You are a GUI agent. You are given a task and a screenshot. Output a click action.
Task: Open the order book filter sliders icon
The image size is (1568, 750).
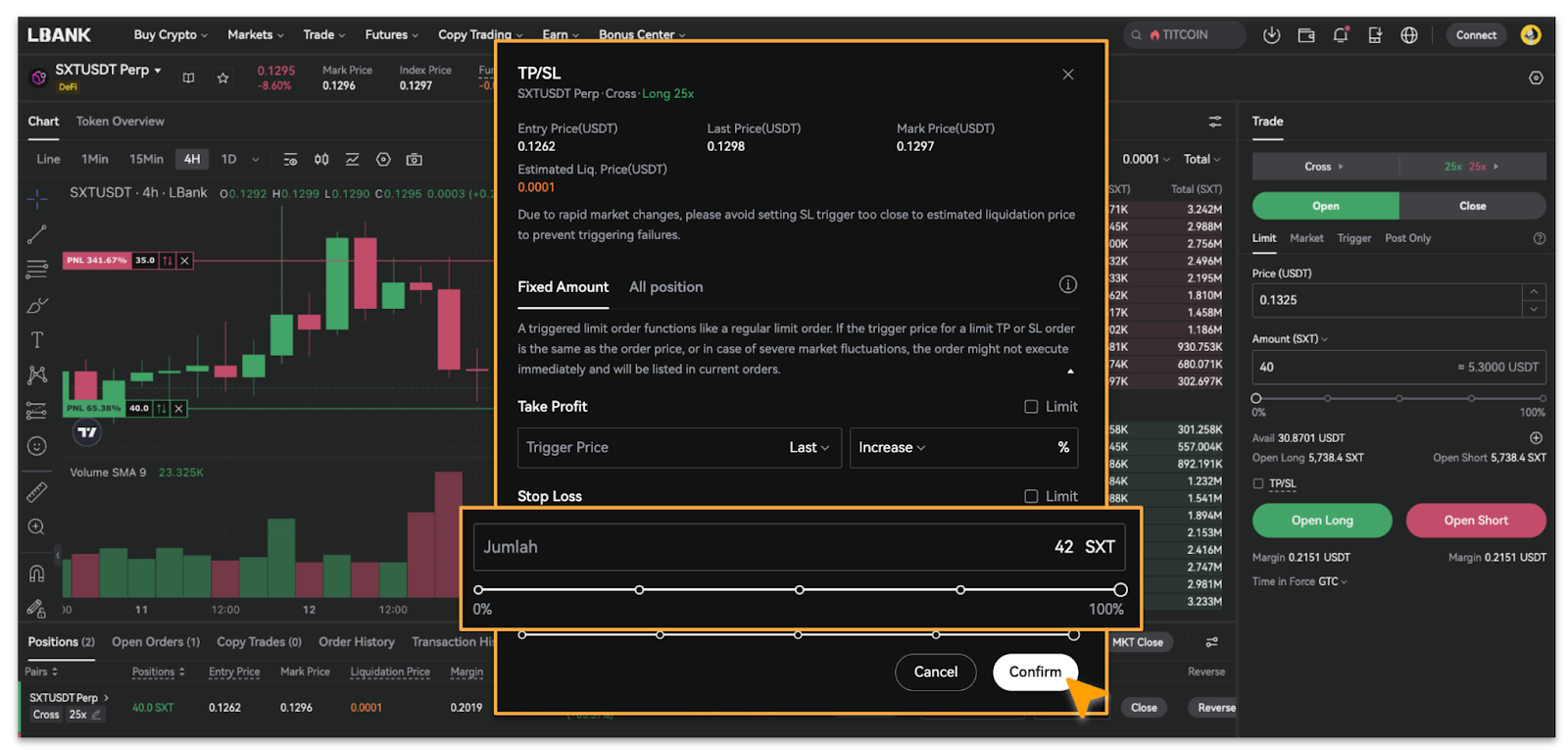(x=1215, y=122)
